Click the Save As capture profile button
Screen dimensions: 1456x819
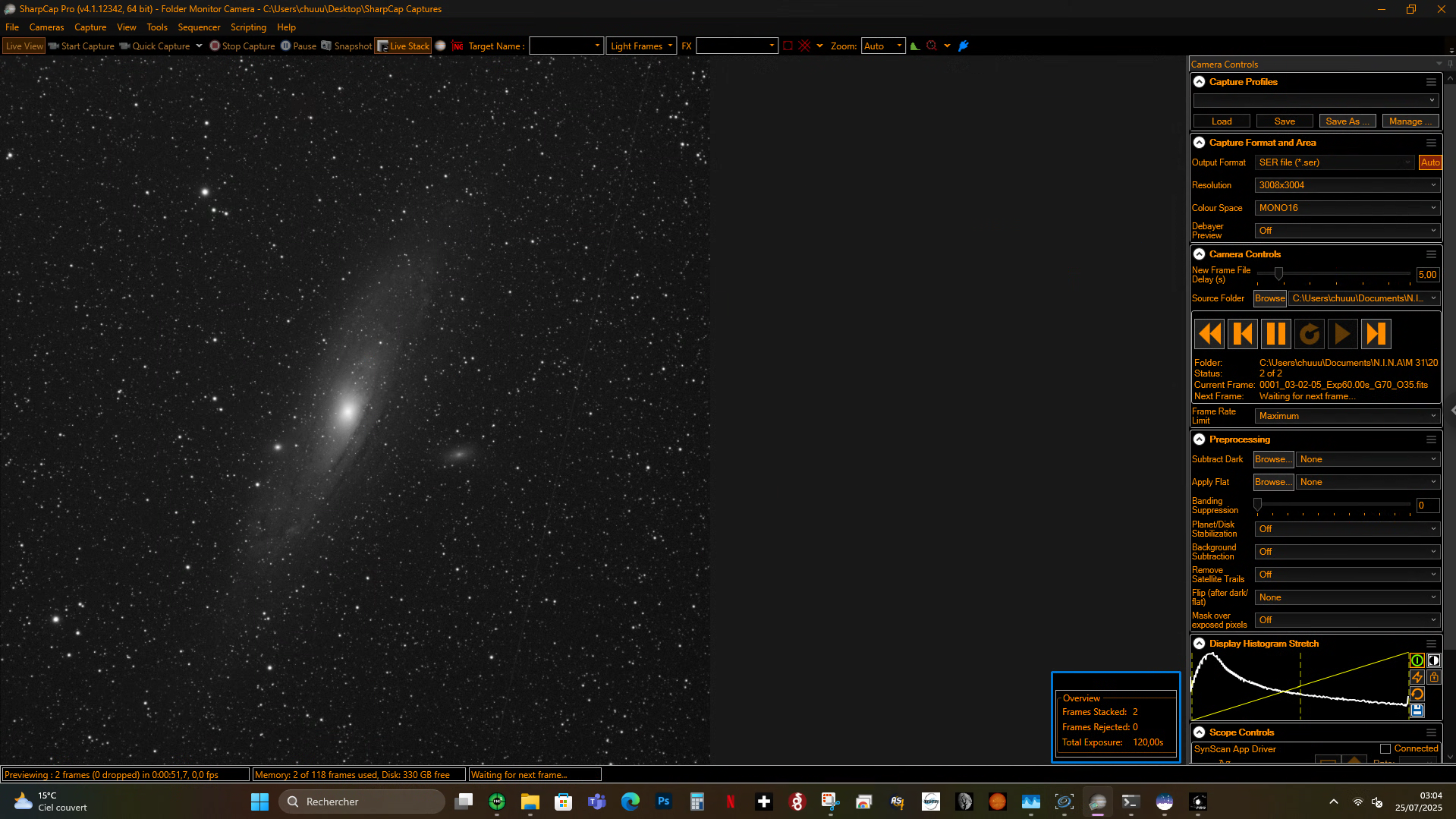tap(1348, 121)
